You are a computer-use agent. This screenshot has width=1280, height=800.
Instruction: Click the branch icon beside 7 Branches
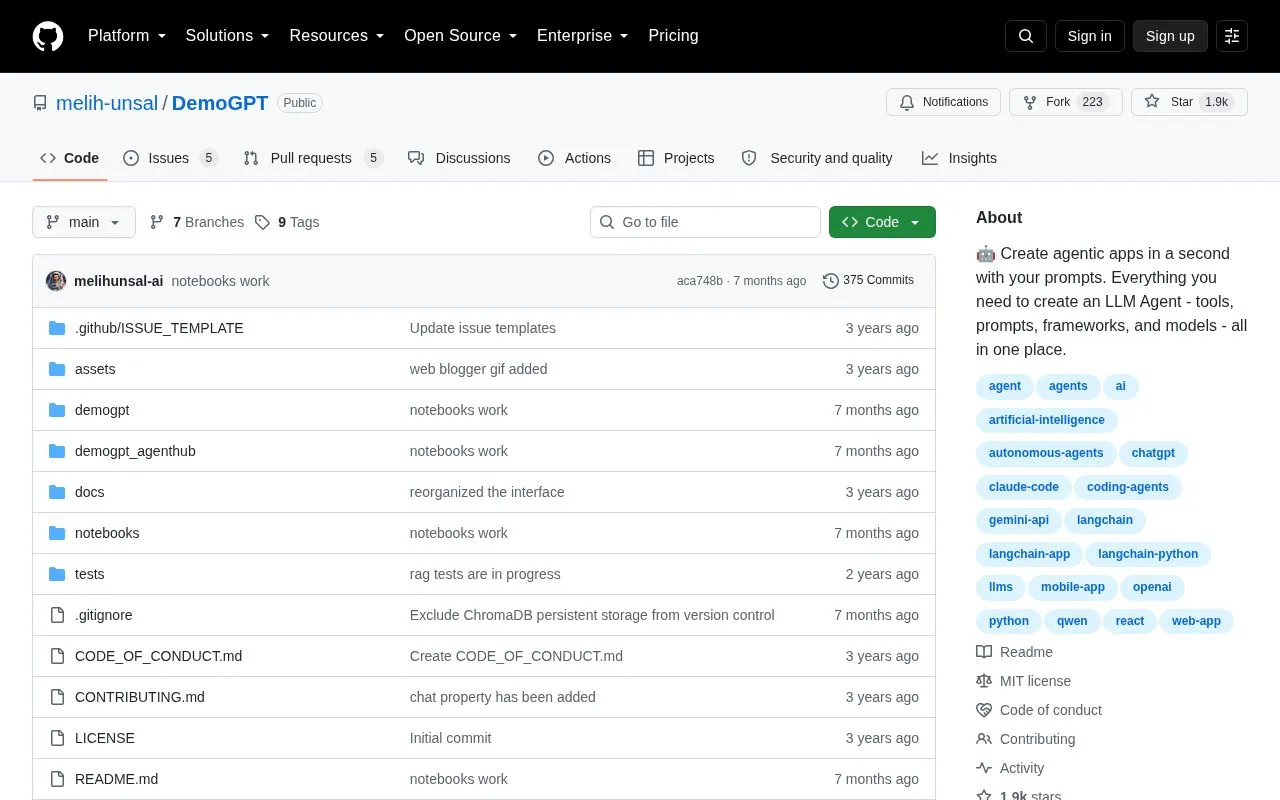pyautogui.click(x=157, y=222)
